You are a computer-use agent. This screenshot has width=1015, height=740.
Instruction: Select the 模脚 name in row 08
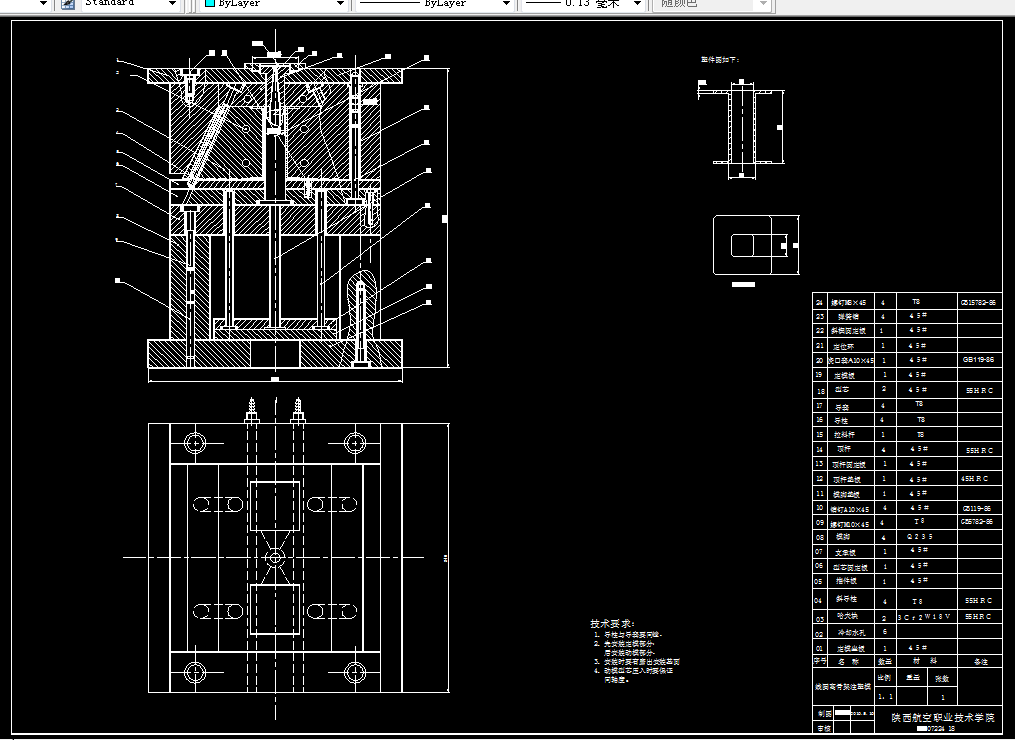843,537
